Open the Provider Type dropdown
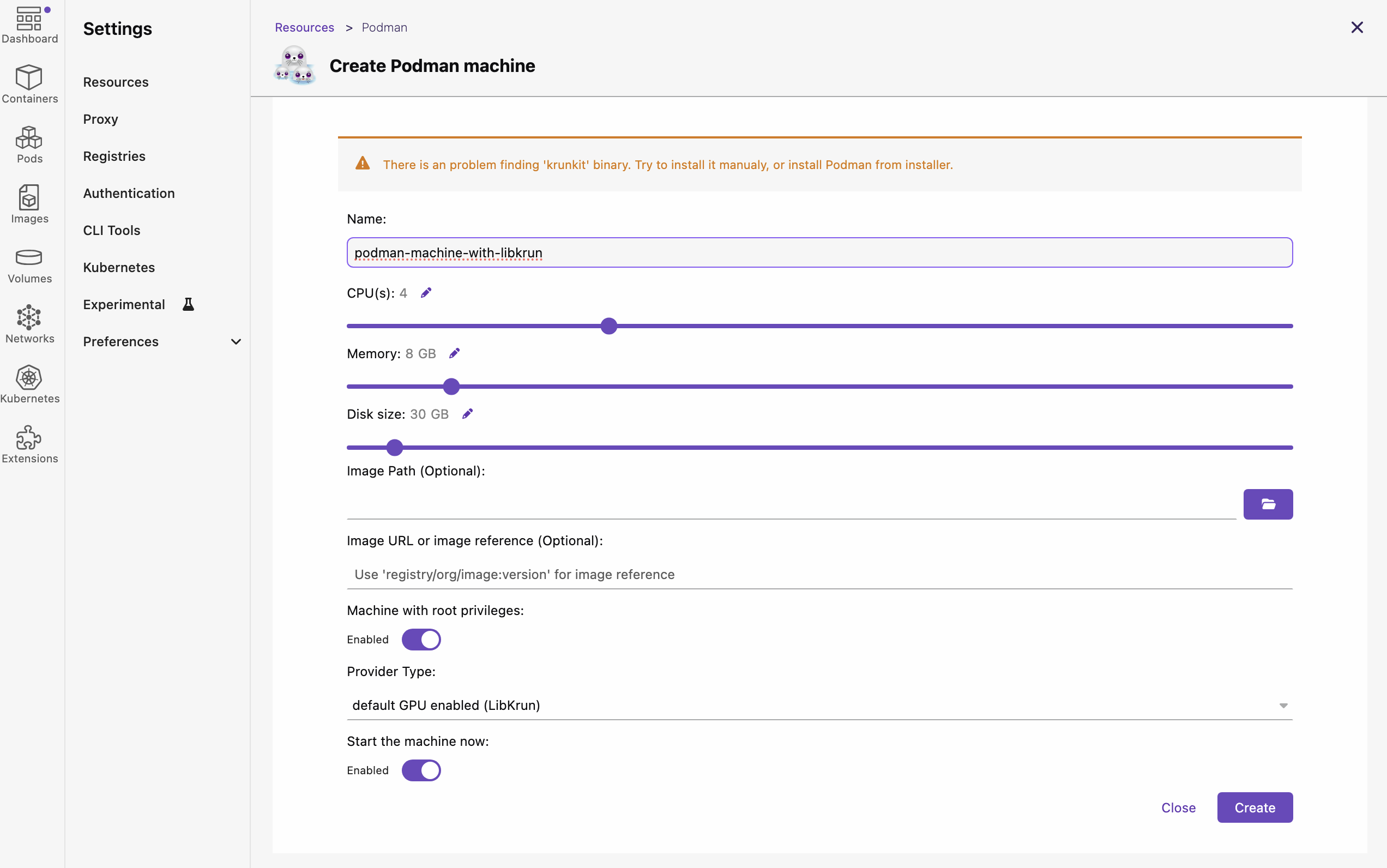 coord(819,706)
